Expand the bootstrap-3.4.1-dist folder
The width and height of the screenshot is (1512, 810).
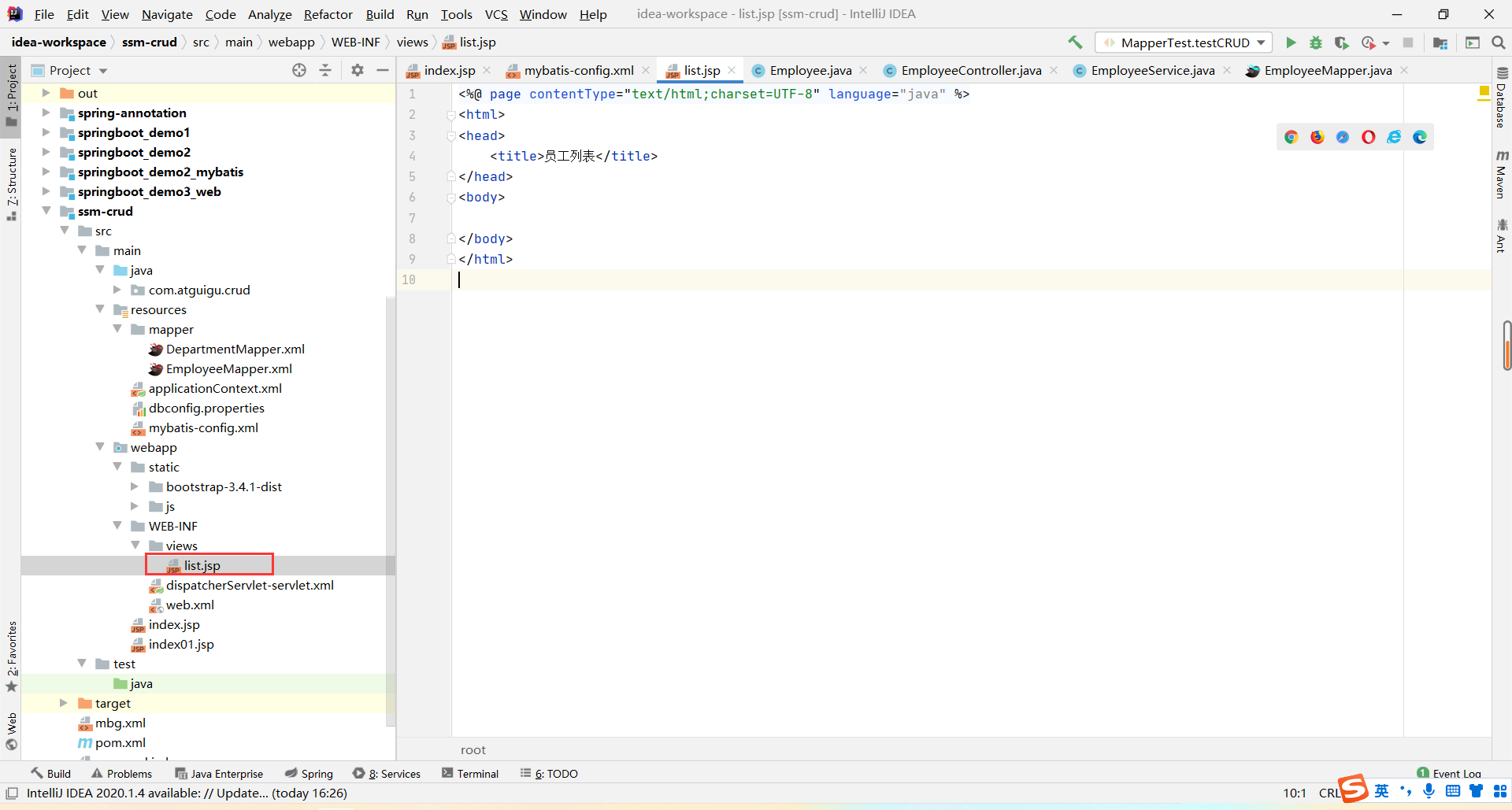coord(135,486)
